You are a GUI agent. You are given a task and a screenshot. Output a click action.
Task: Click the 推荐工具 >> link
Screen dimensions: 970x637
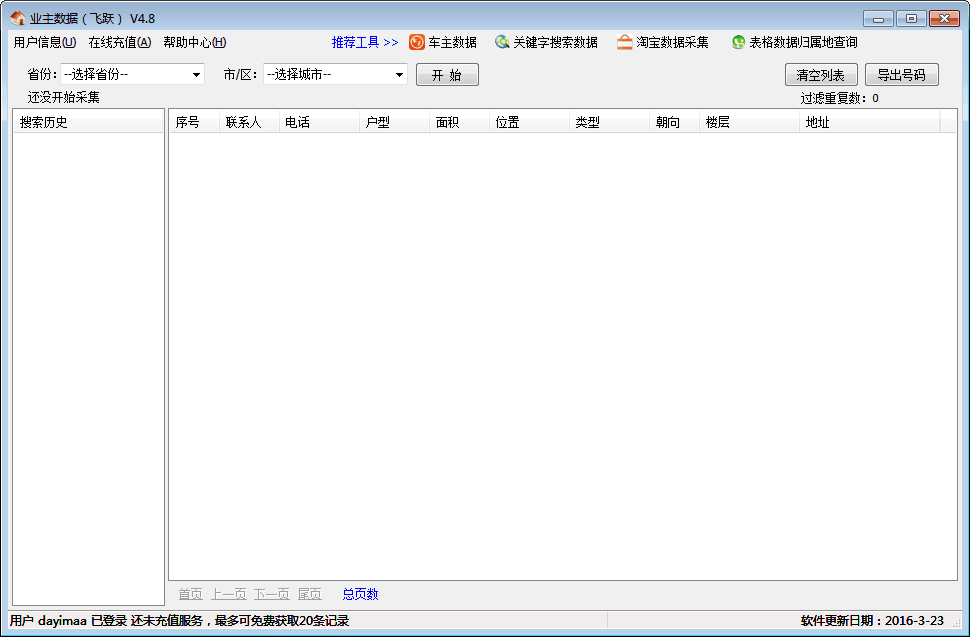(x=363, y=42)
